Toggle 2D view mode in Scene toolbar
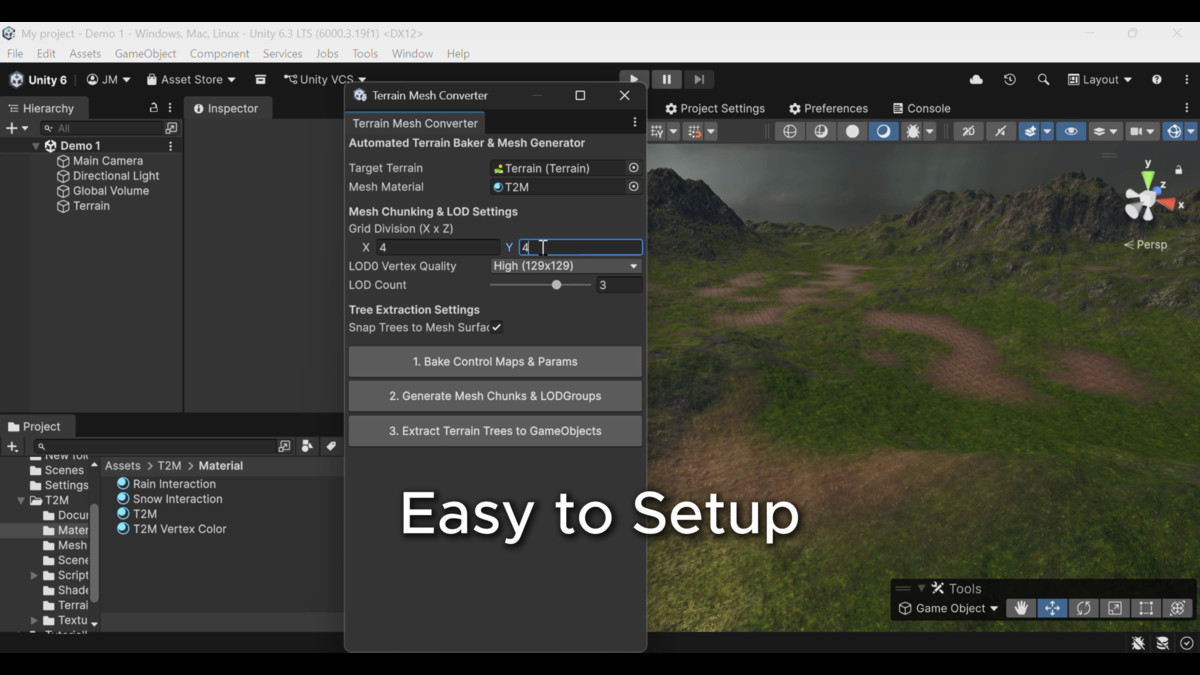1200x675 pixels. 968,132
